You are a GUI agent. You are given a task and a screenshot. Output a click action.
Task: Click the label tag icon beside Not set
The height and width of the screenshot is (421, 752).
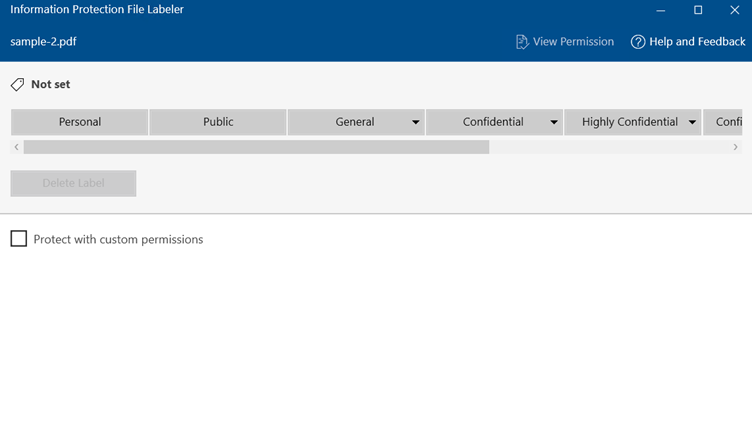pyautogui.click(x=18, y=85)
